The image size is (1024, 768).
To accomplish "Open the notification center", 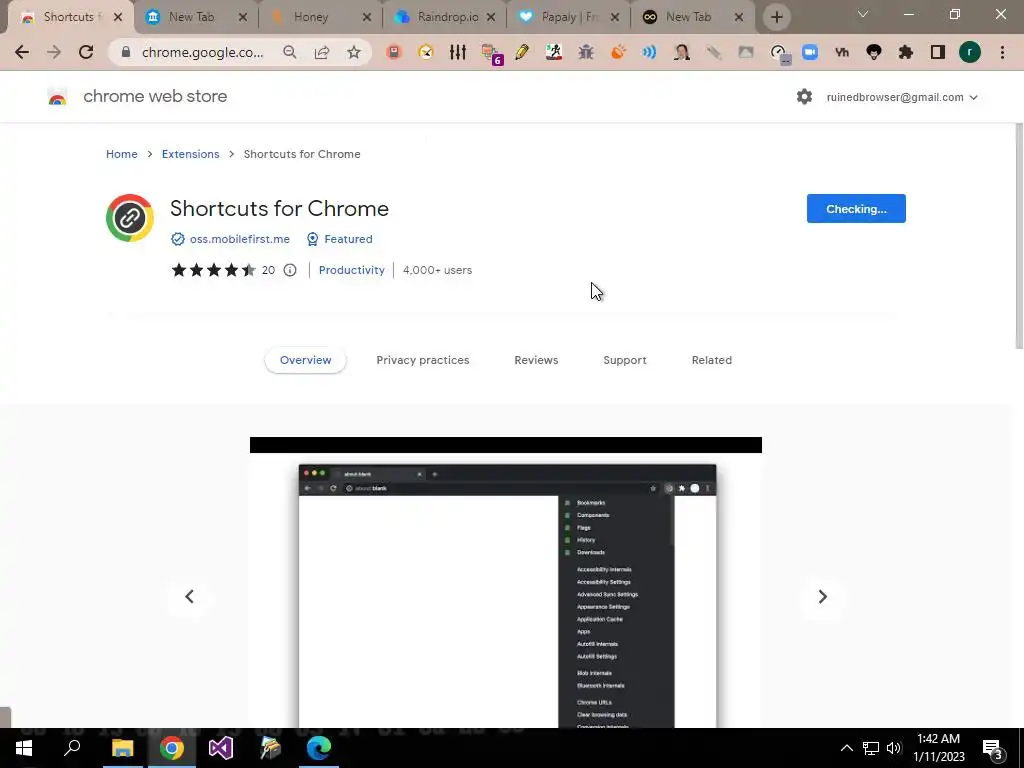I will point(993,749).
